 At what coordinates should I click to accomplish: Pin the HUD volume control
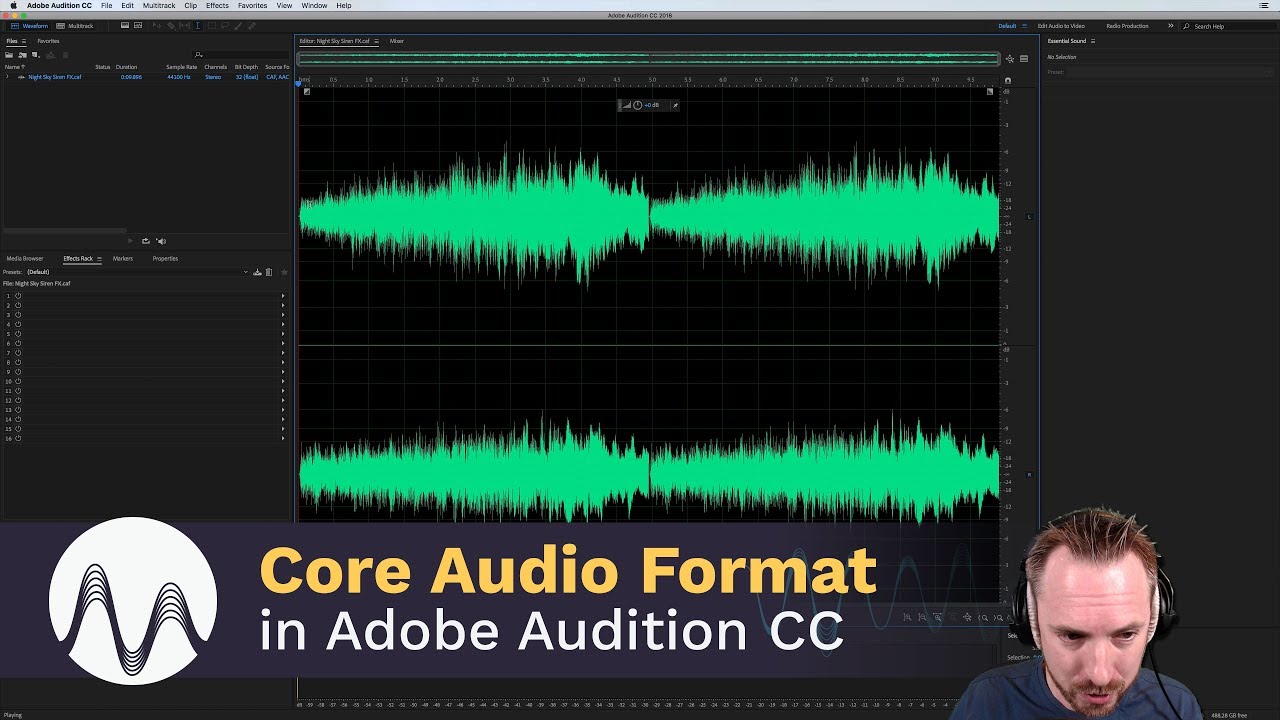pyautogui.click(x=675, y=105)
